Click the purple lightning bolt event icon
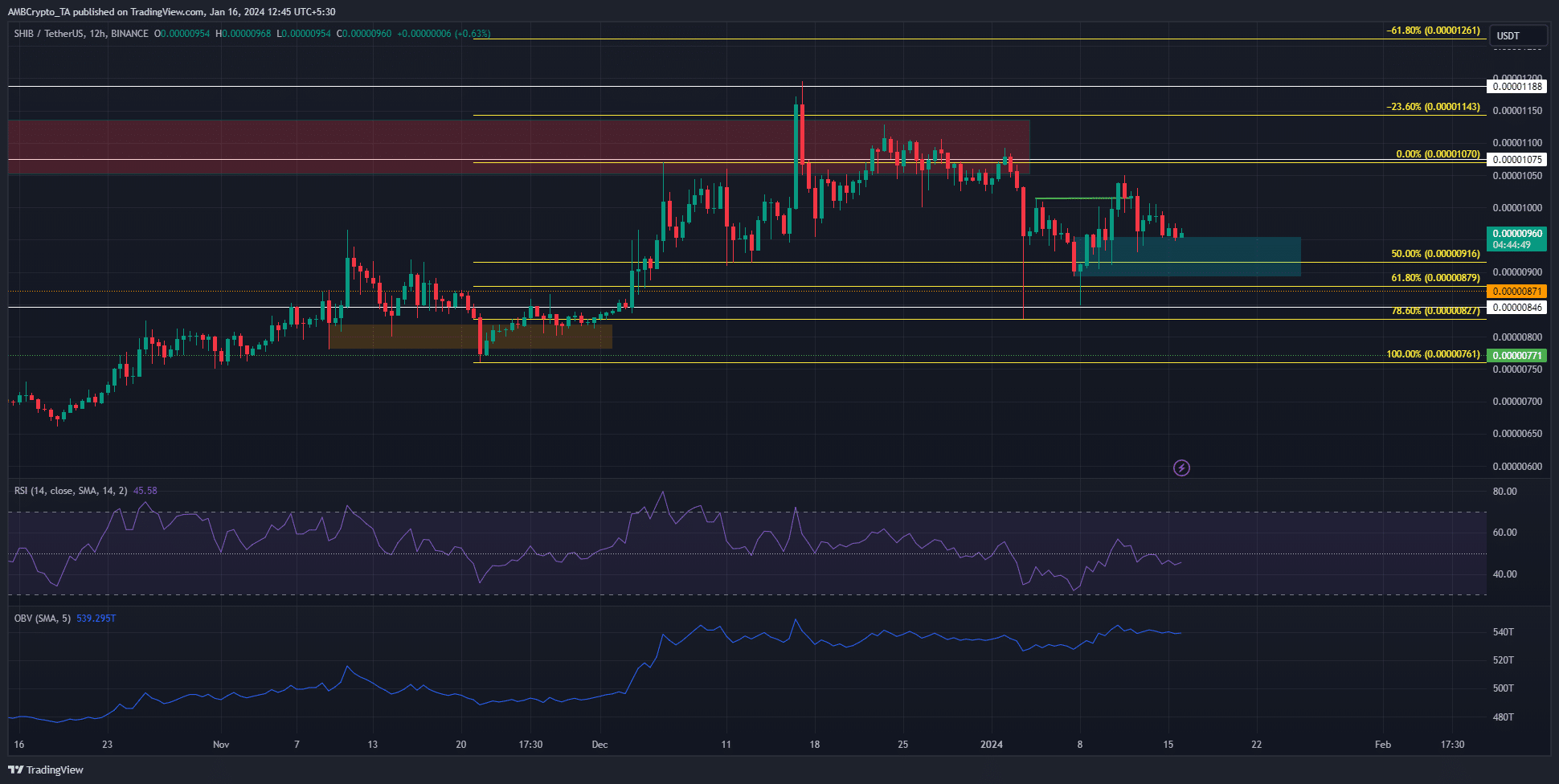Screen dimensions: 1559x784 coord(1181,468)
